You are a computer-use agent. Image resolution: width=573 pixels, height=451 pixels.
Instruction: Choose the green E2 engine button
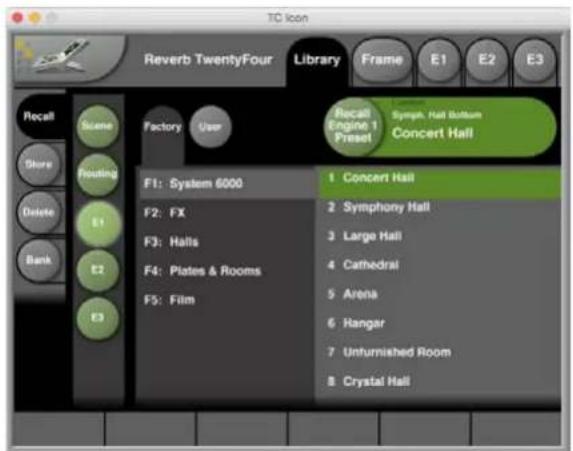[97, 270]
